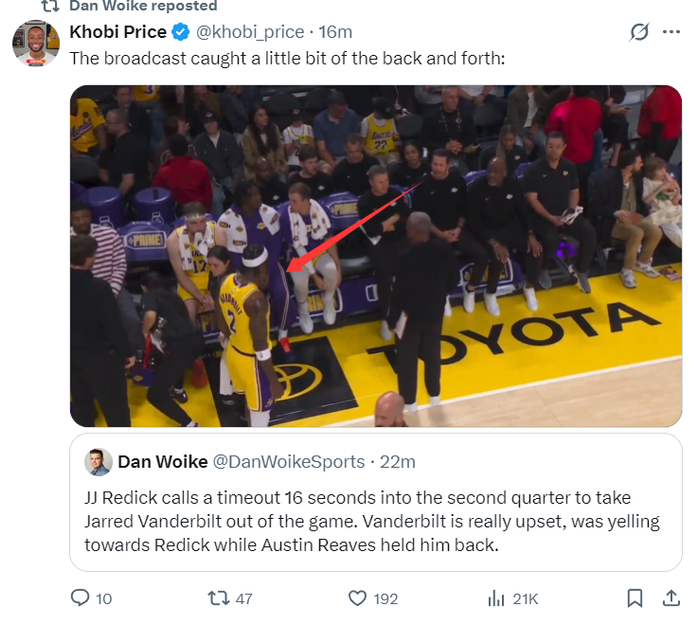Click the Dan Woike name in quoted tweet
The image size is (700, 624).
[163, 461]
